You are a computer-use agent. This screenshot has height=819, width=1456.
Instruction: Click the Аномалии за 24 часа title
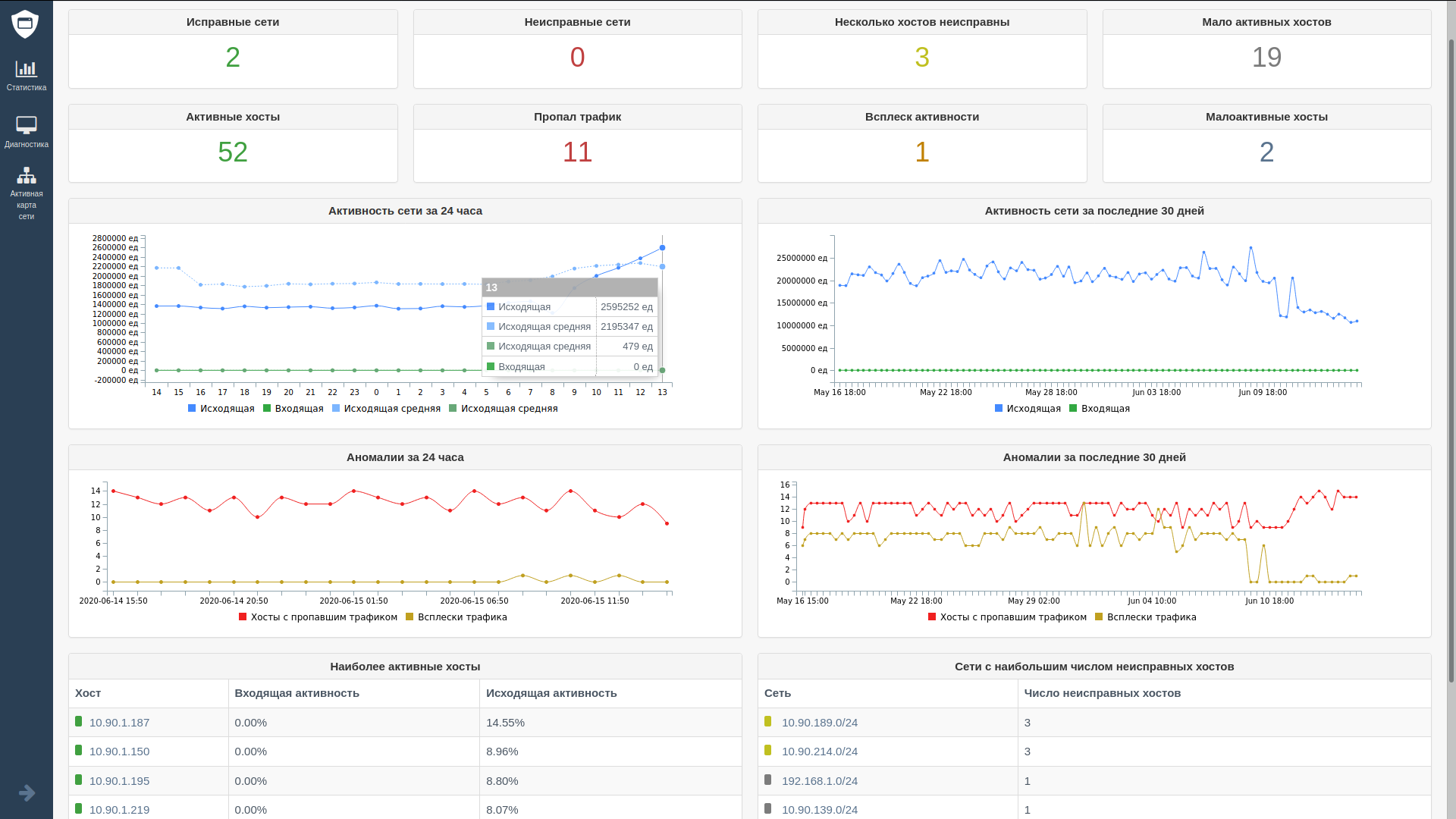[405, 457]
